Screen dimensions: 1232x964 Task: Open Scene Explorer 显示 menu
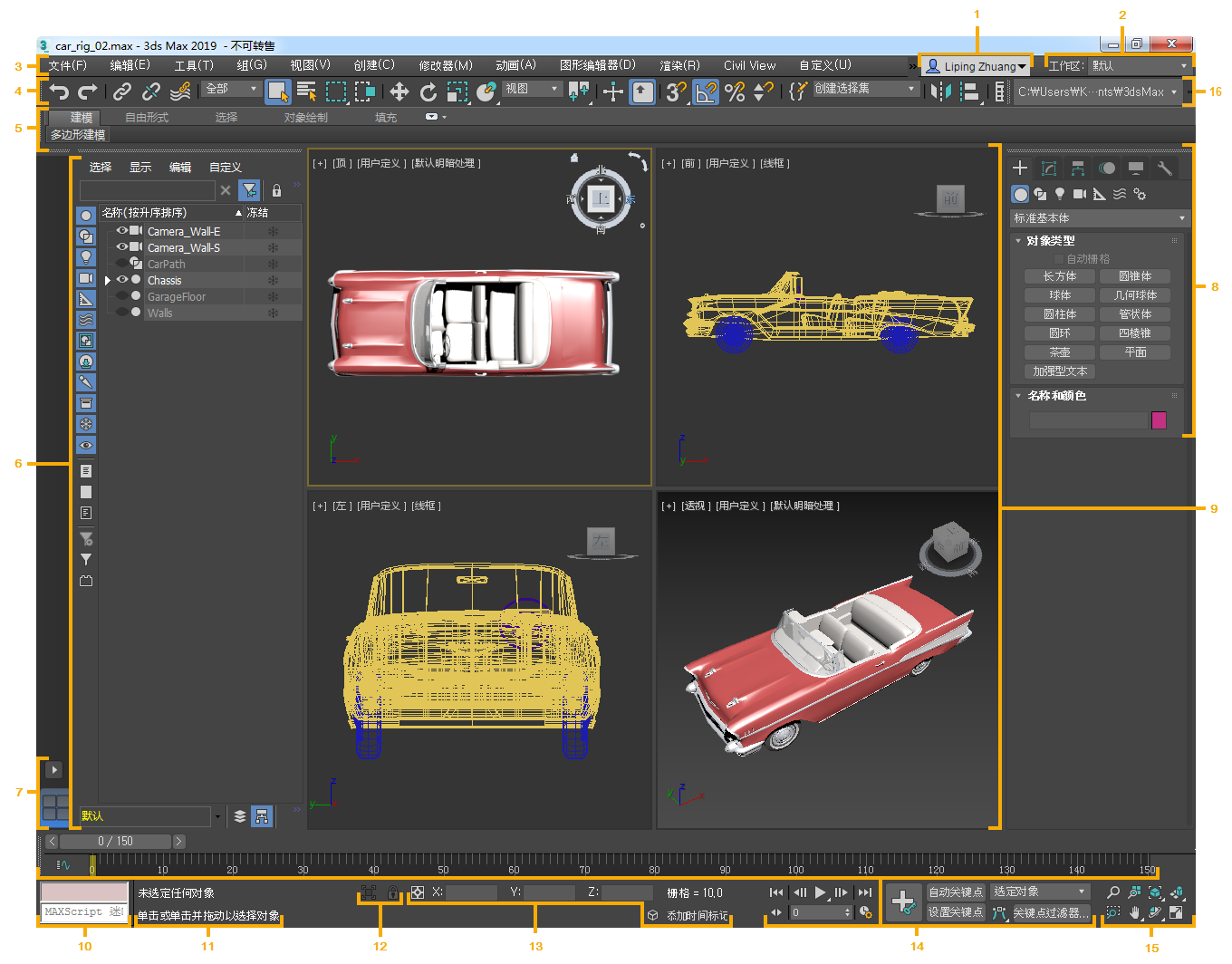point(140,168)
